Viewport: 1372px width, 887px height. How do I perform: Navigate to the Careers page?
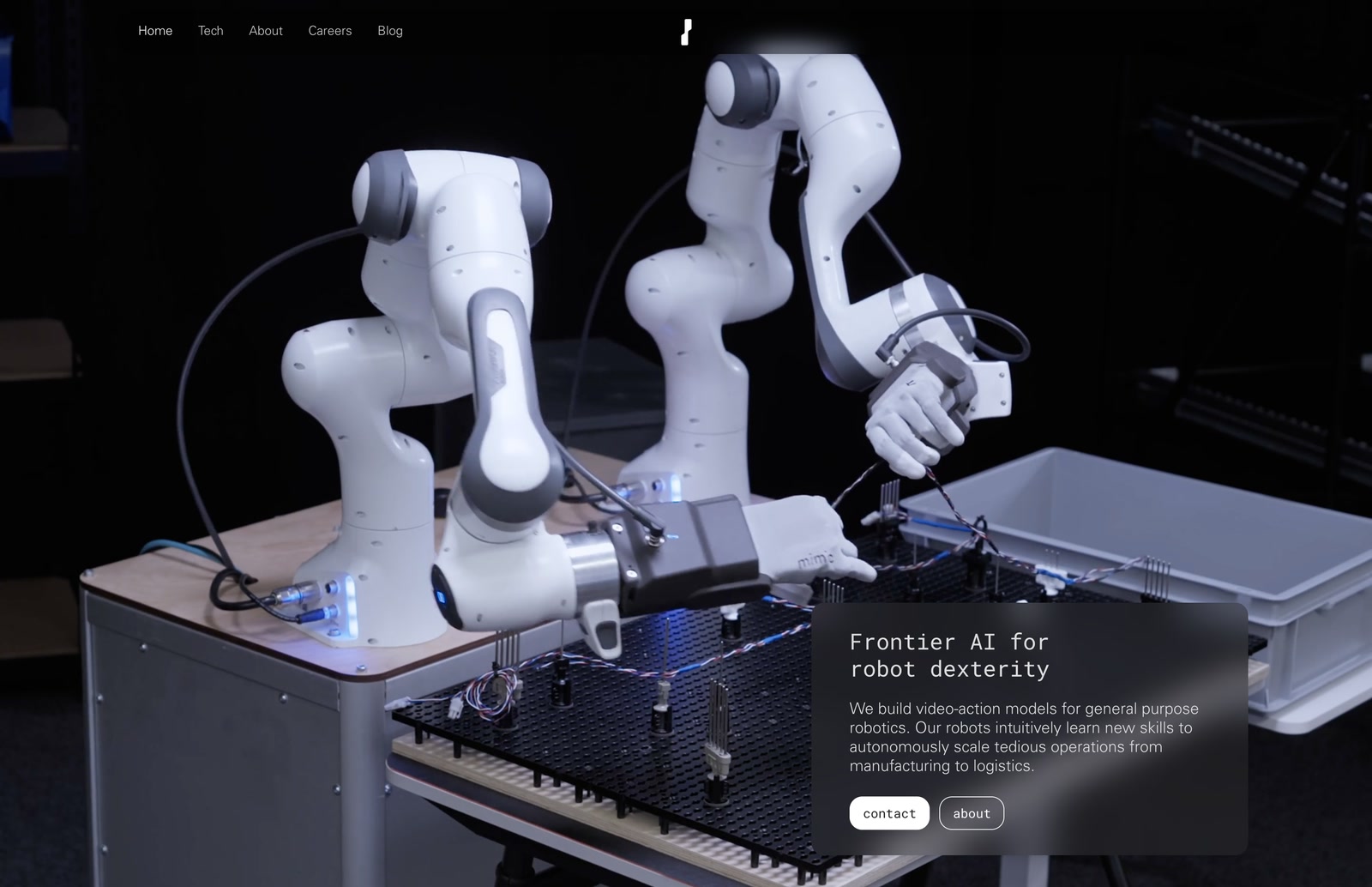coord(330,31)
